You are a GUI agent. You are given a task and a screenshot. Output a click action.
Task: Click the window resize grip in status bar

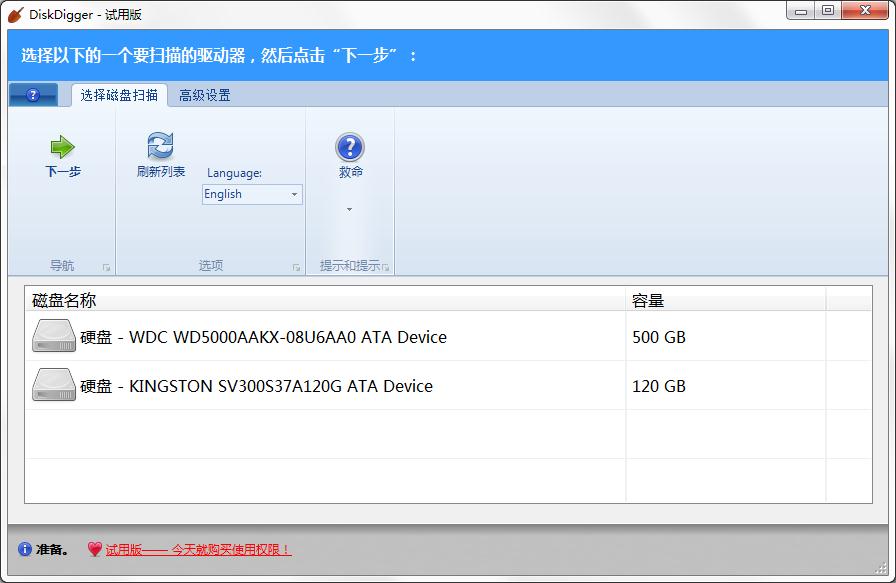click(x=881, y=568)
